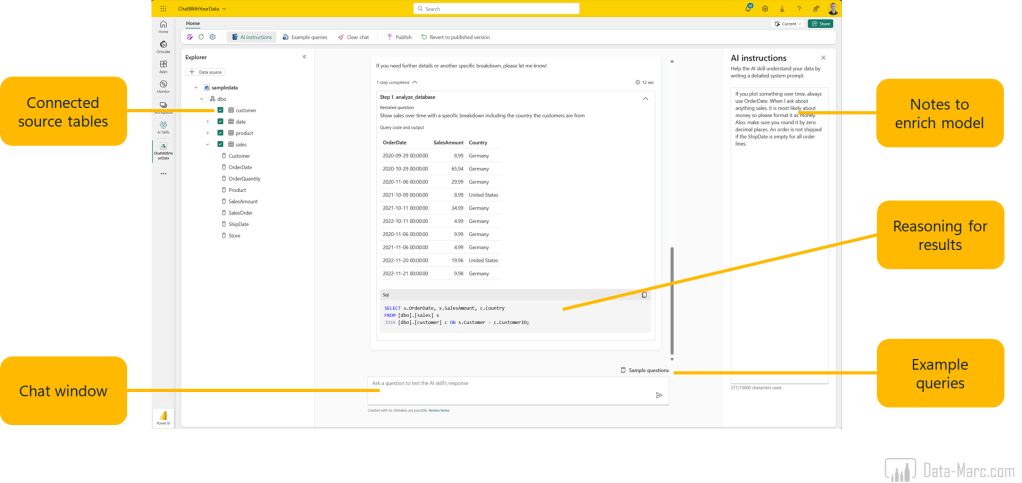Open the app launcher waffle icon
The width and height of the screenshot is (1022, 483).
(164, 8)
